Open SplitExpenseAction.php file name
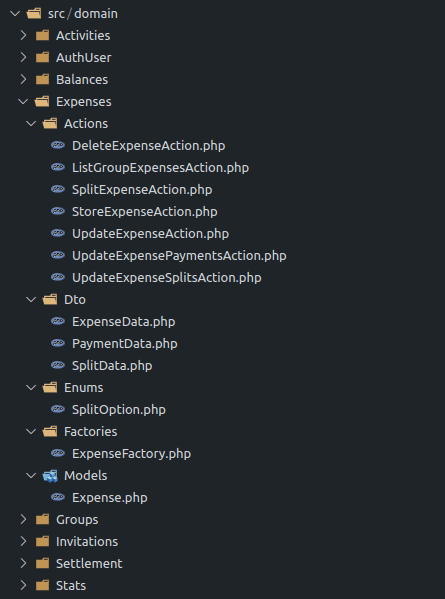The height and width of the screenshot is (599, 445). click(x=142, y=190)
